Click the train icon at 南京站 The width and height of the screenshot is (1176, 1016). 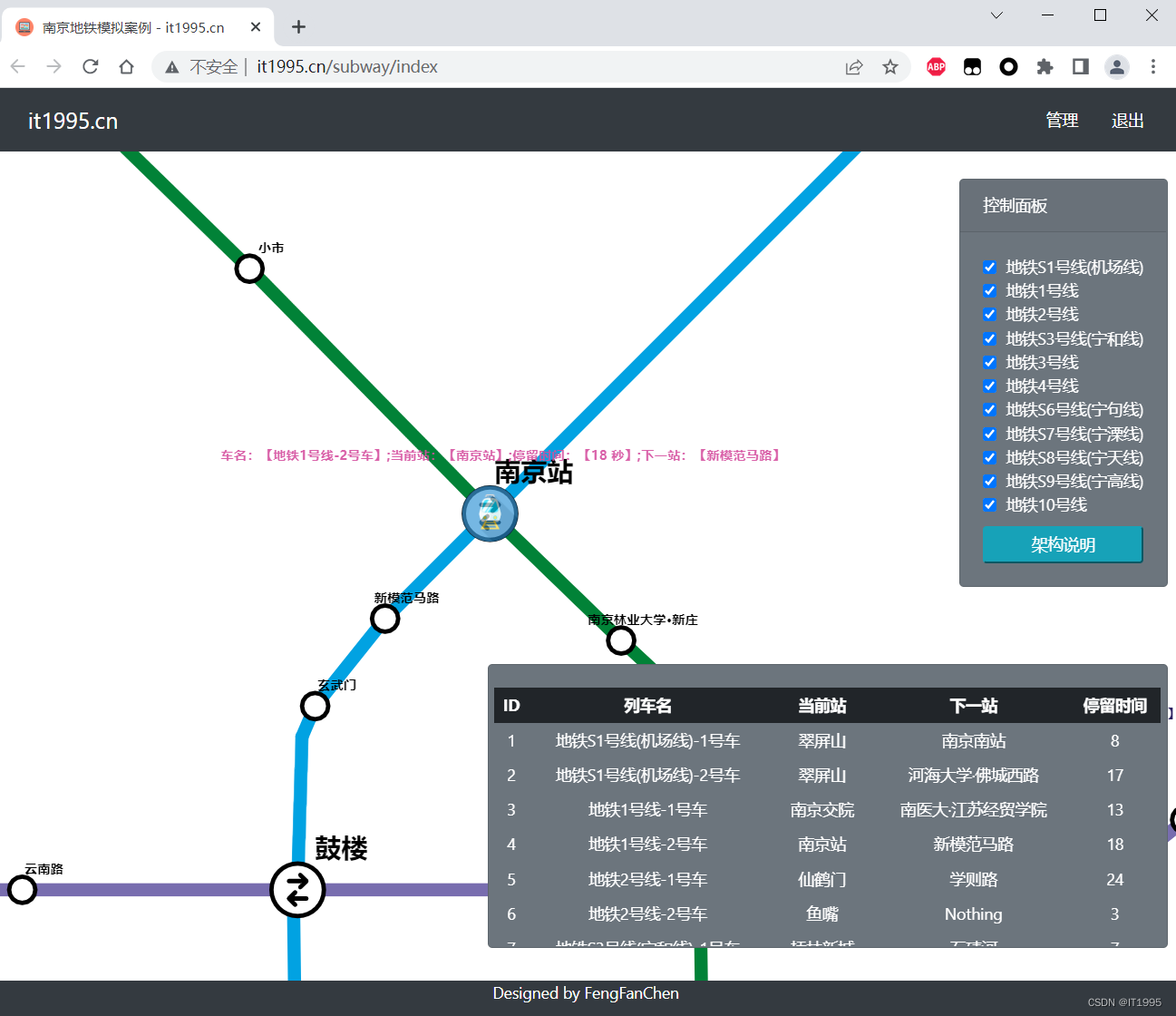coord(490,513)
